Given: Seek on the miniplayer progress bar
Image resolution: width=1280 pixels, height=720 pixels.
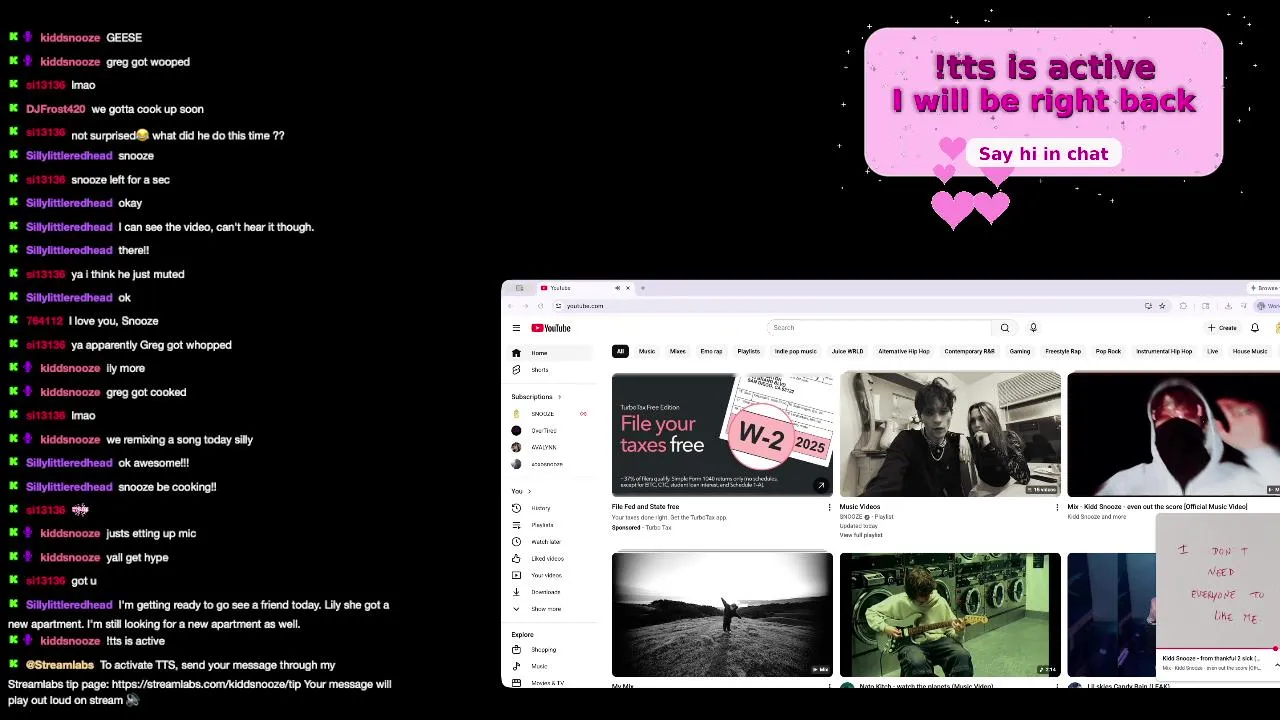Looking at the screenshot, I should [1218, 649].
